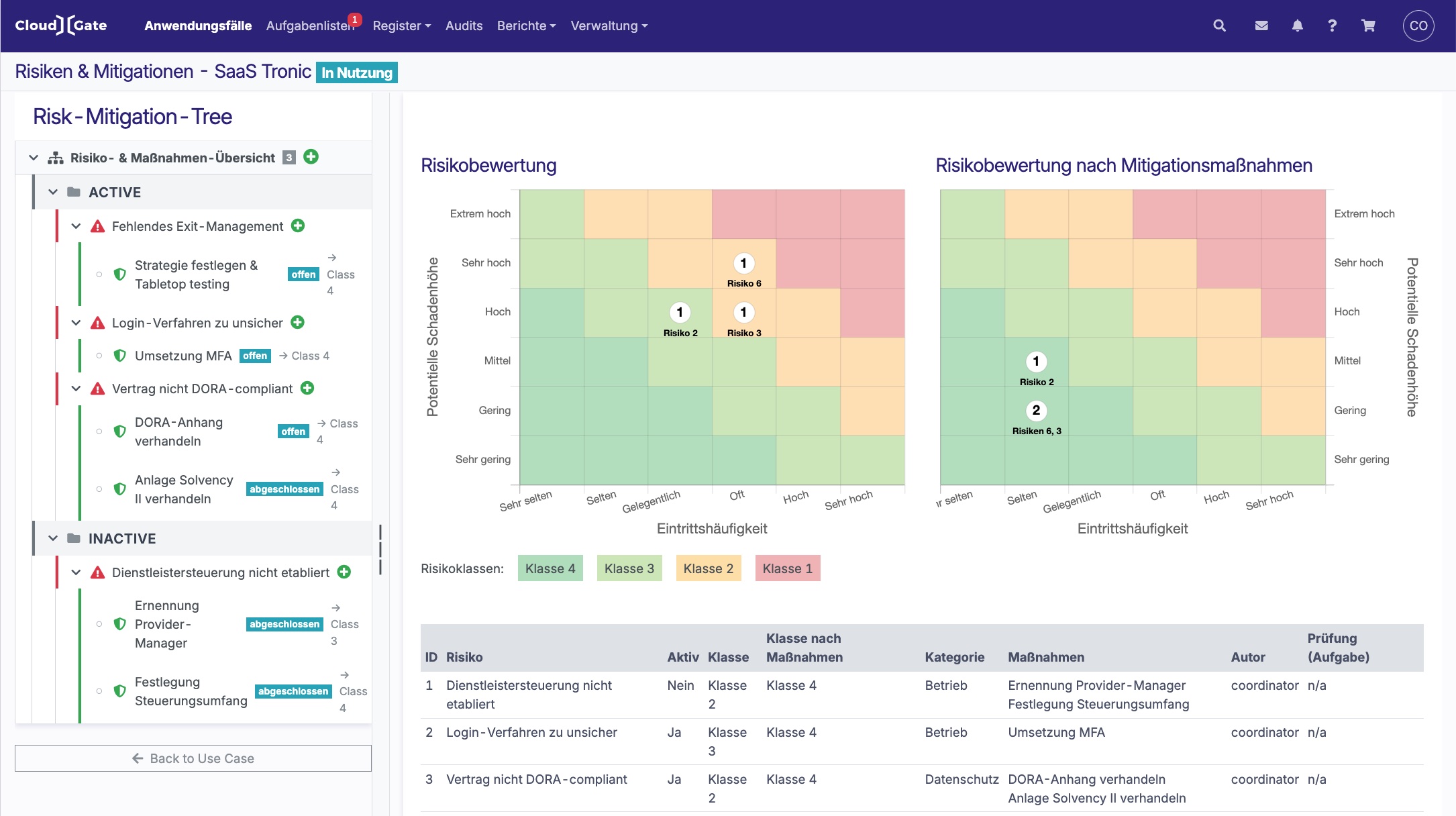Go to the Audits menu item
The image size is (1456, 816).
[464, 25]
